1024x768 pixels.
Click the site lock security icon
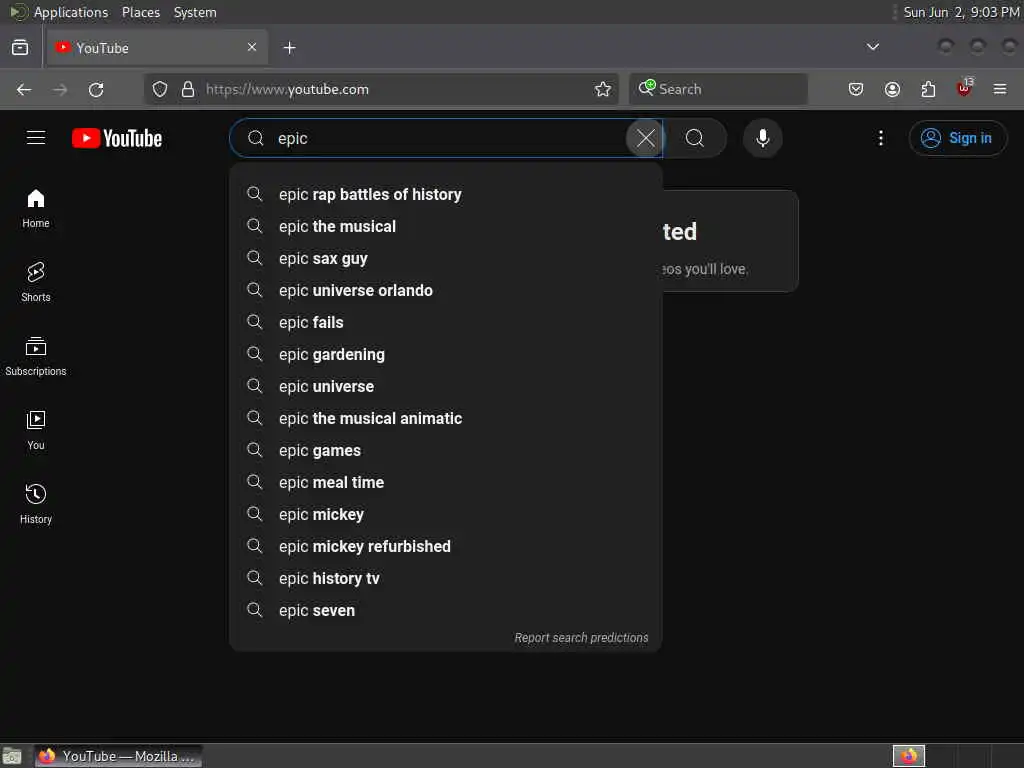(x=188, y=89)
